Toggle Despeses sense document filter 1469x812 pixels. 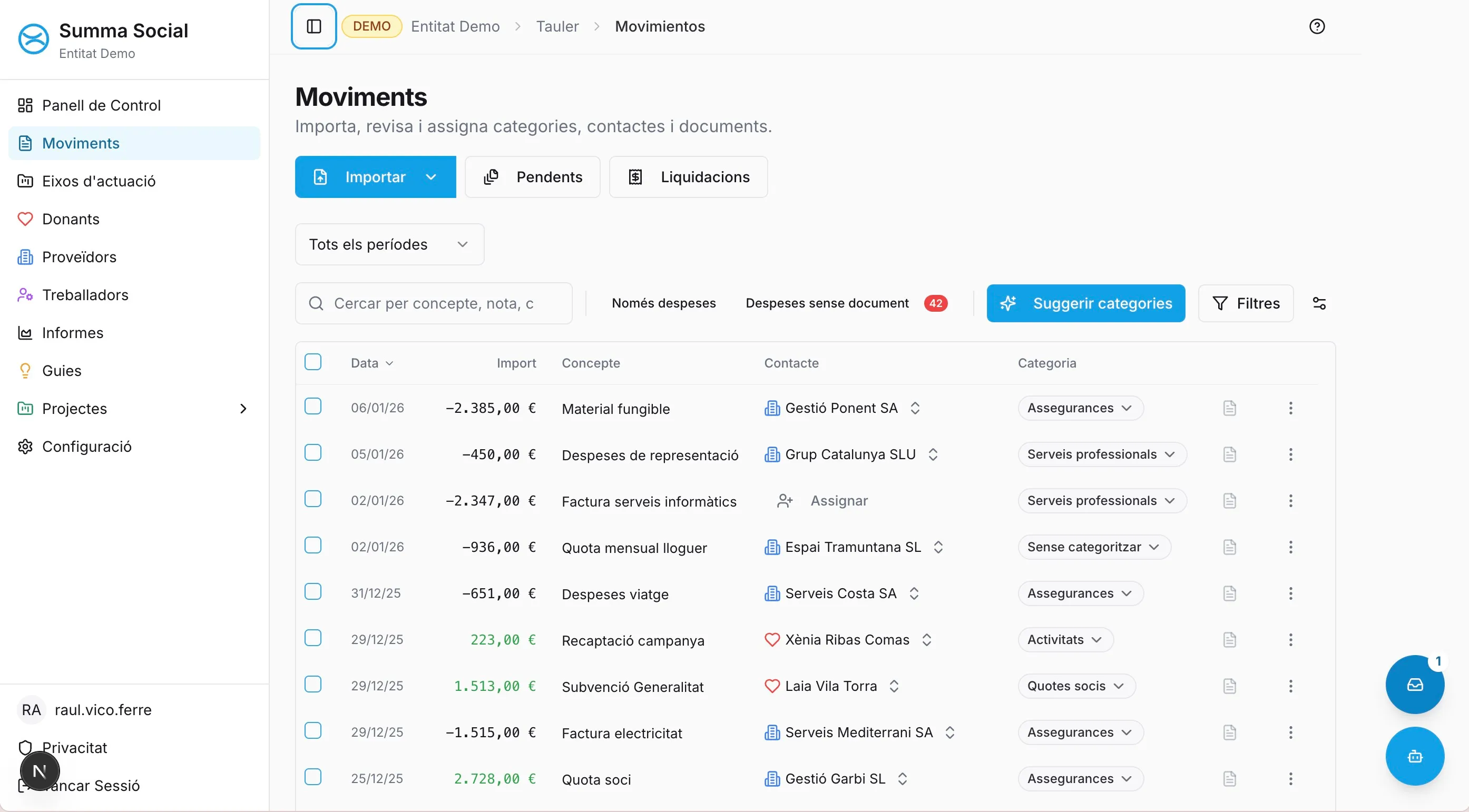tap(846, 303)
